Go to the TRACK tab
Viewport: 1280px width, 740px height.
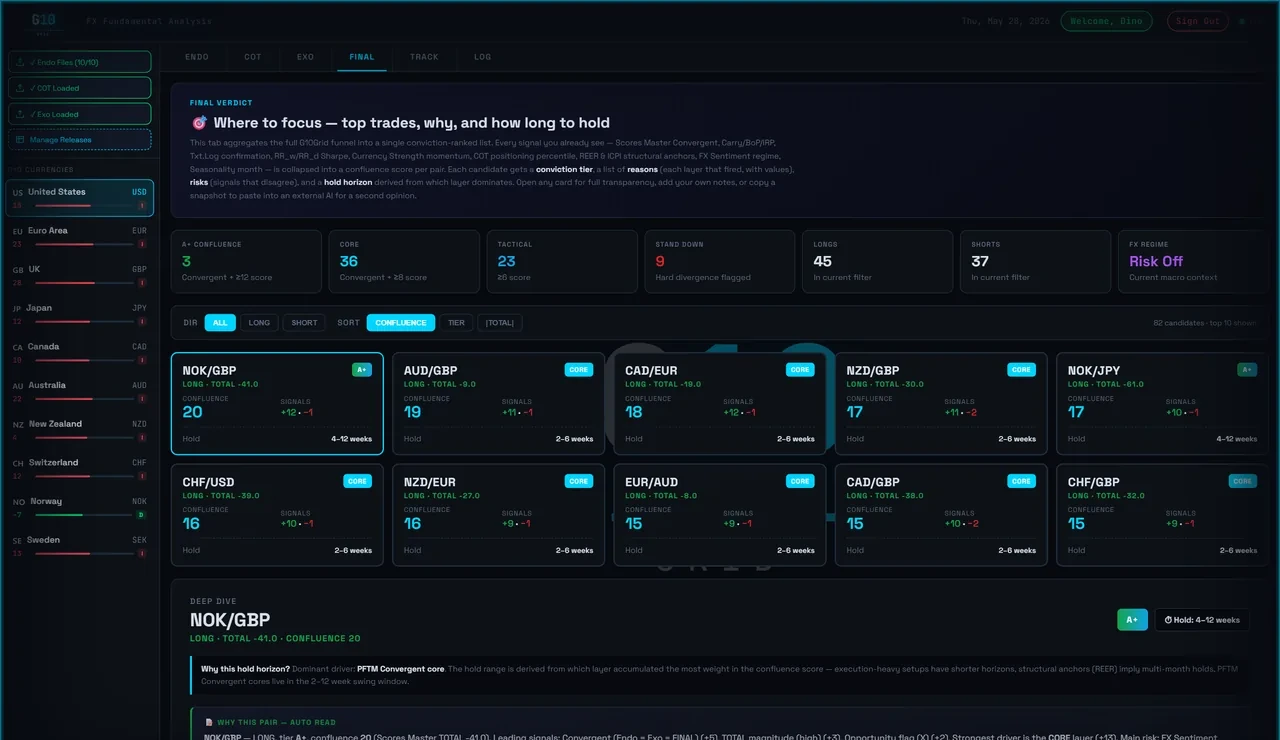coord(424,57)
